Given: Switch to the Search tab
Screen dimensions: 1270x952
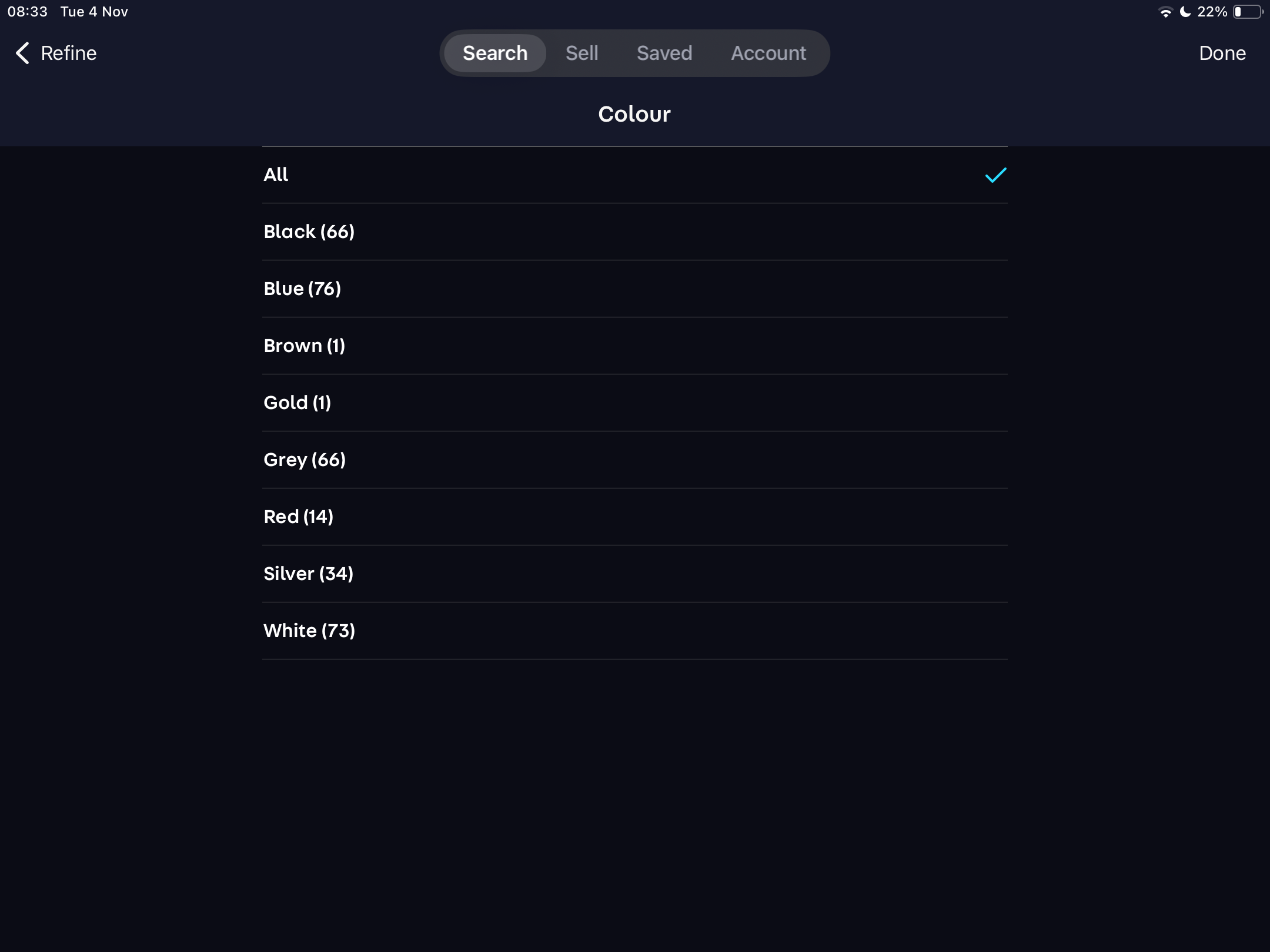Looking at the screenshot, I should point(495,53).
